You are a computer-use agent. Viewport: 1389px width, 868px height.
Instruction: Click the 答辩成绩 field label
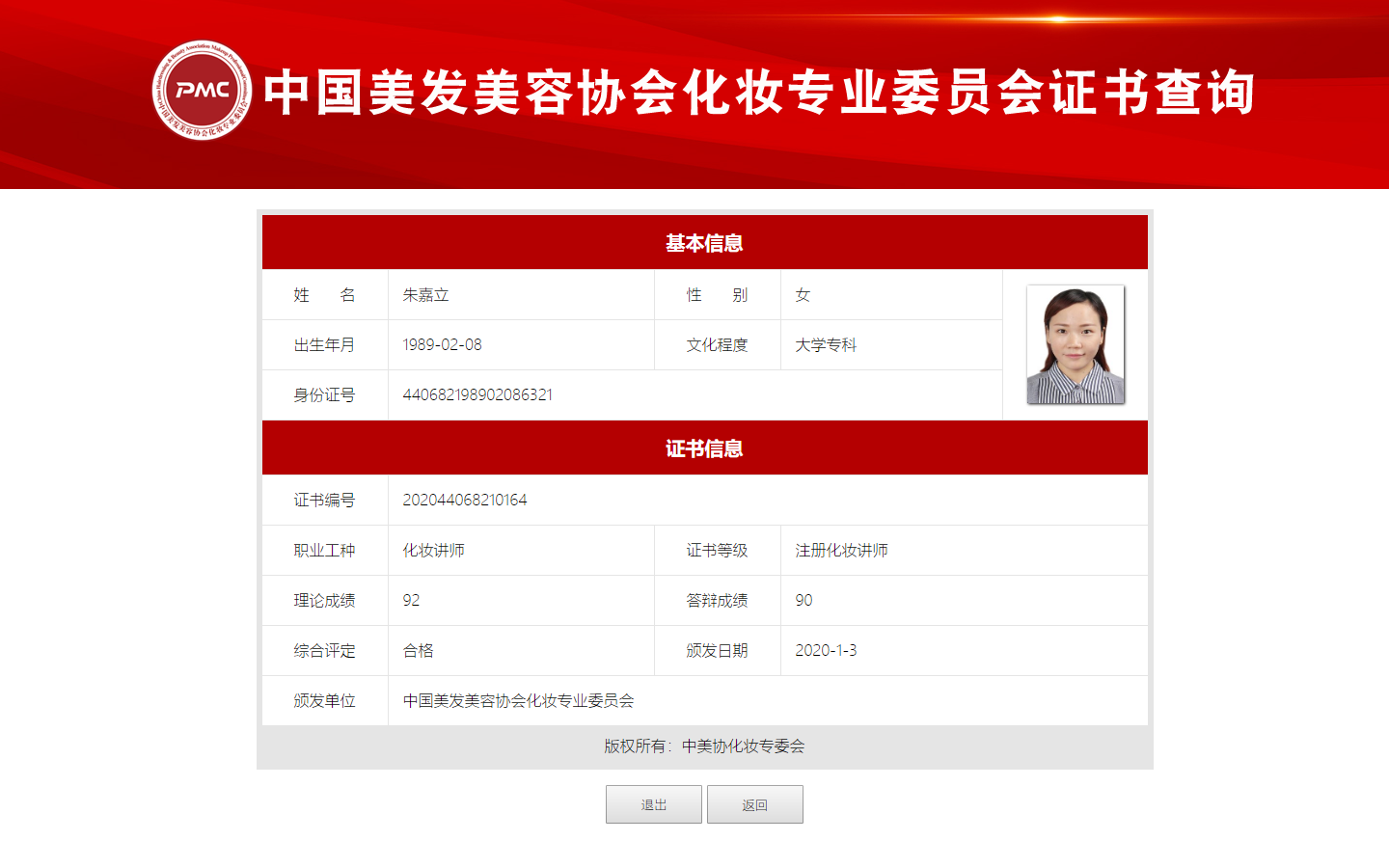click(717, 601)
